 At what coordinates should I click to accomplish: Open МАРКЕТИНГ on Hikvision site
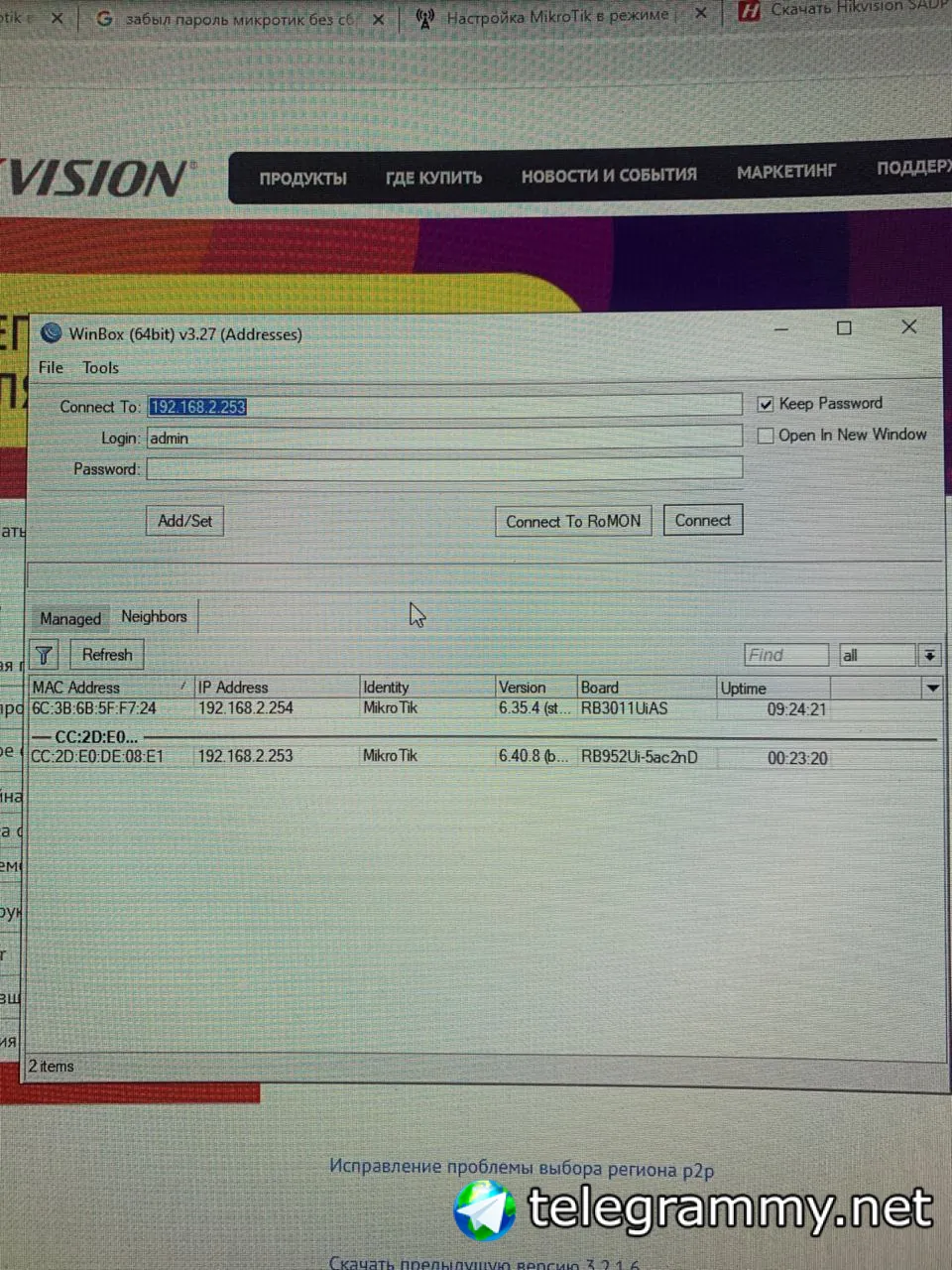point(786,172)
